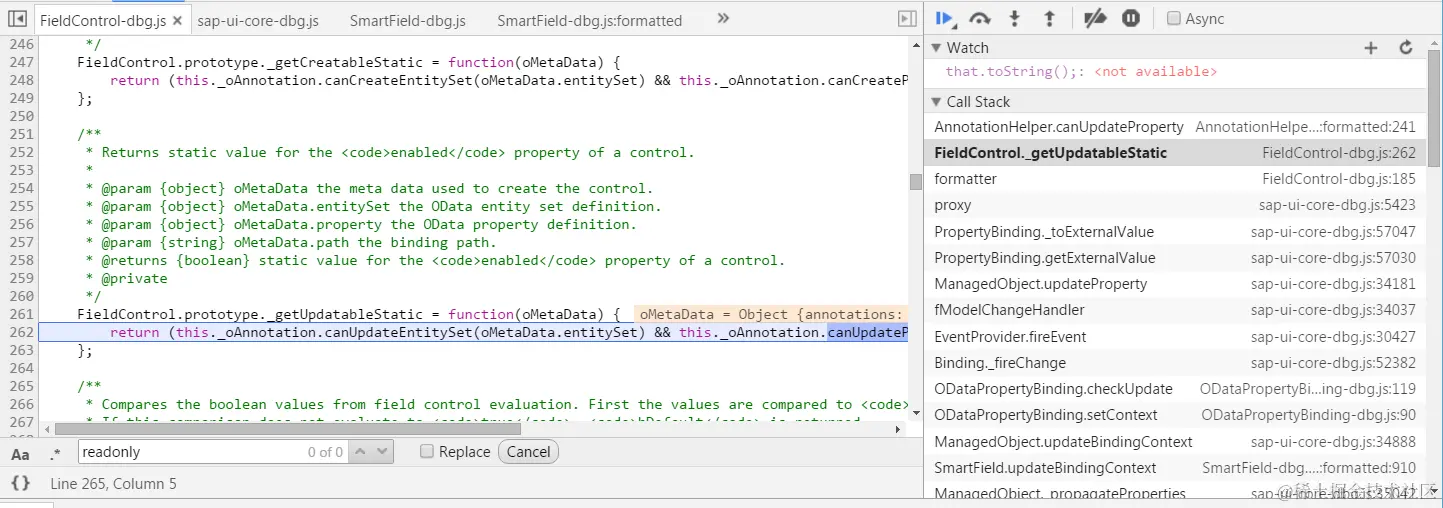Switch to the sap-ui-core-dbg.js tab
The height and width of the screenshot is (508, 1443).
(x=258, y=20)
